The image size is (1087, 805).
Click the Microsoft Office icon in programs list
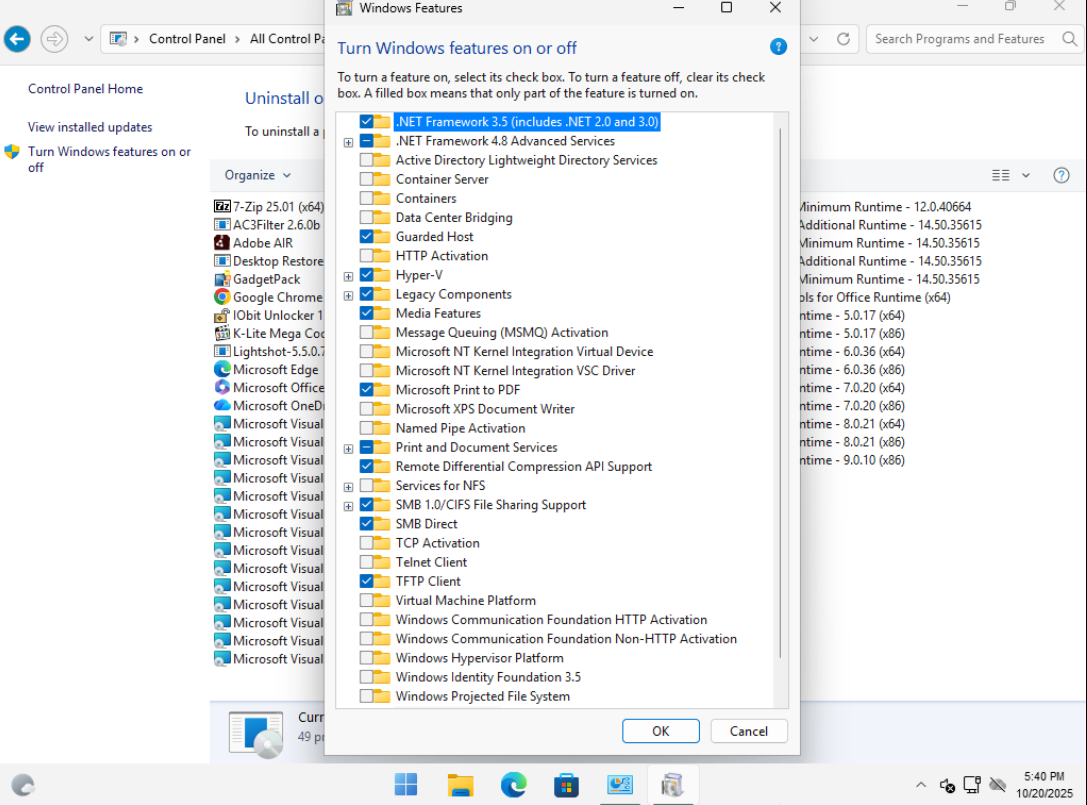click(x=222, y=387)
